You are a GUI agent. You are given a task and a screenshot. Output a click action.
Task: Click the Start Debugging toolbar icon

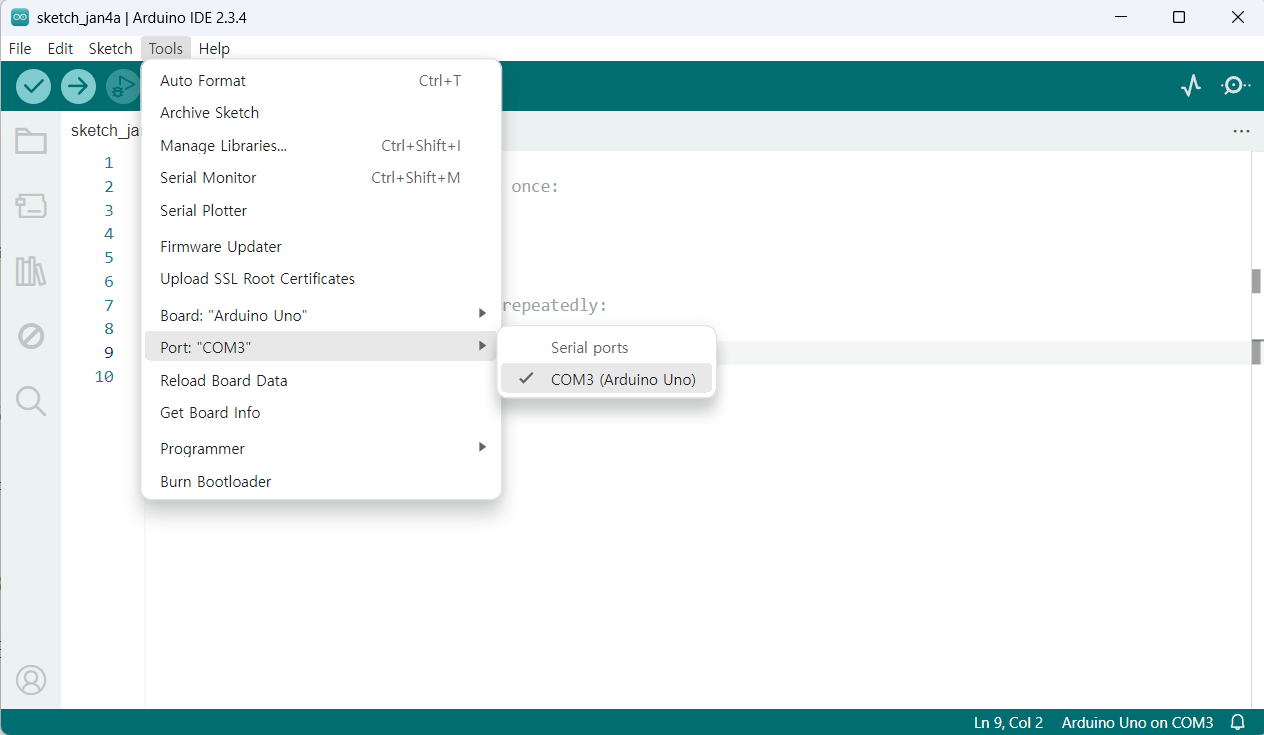pyautogui.click(x=123, y=86)
